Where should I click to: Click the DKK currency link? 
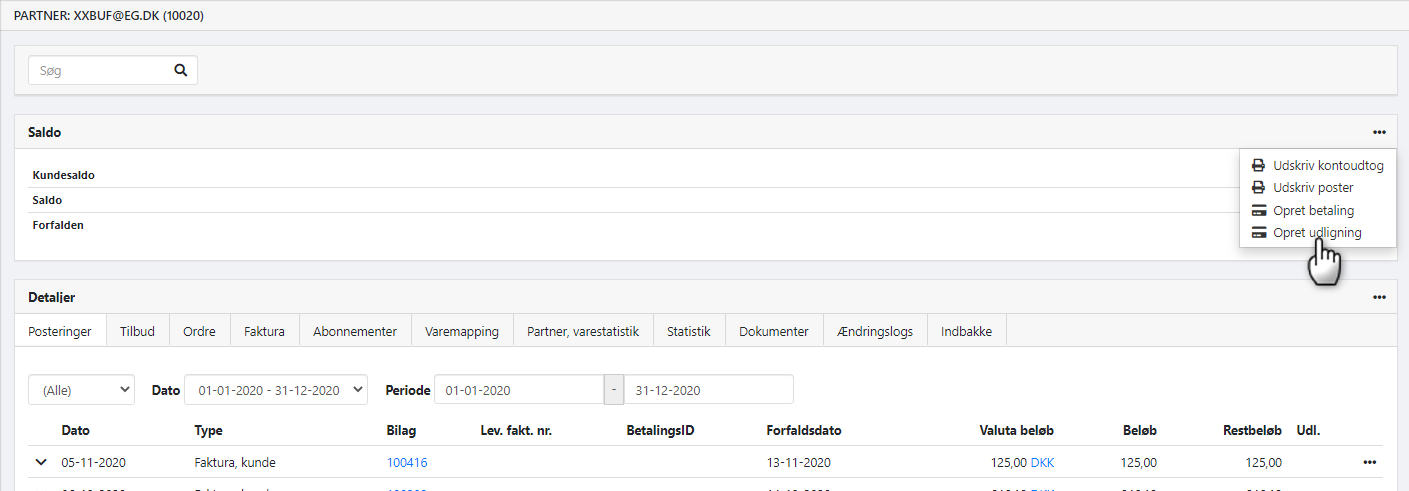pyautogui.click(x=1042, y=462)
